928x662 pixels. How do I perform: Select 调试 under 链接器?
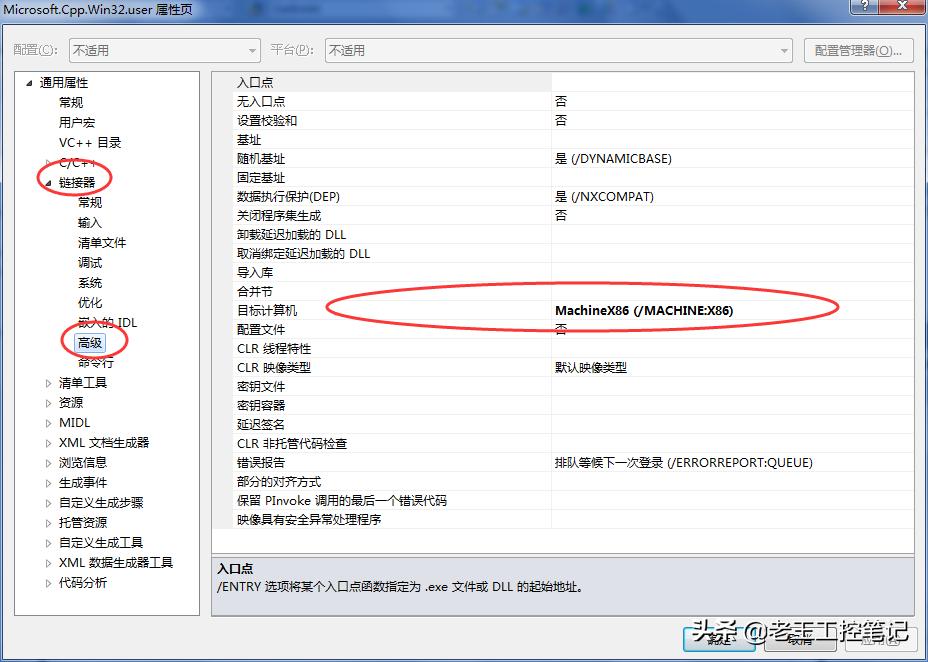pyautogui.click(x=88, y=262)
